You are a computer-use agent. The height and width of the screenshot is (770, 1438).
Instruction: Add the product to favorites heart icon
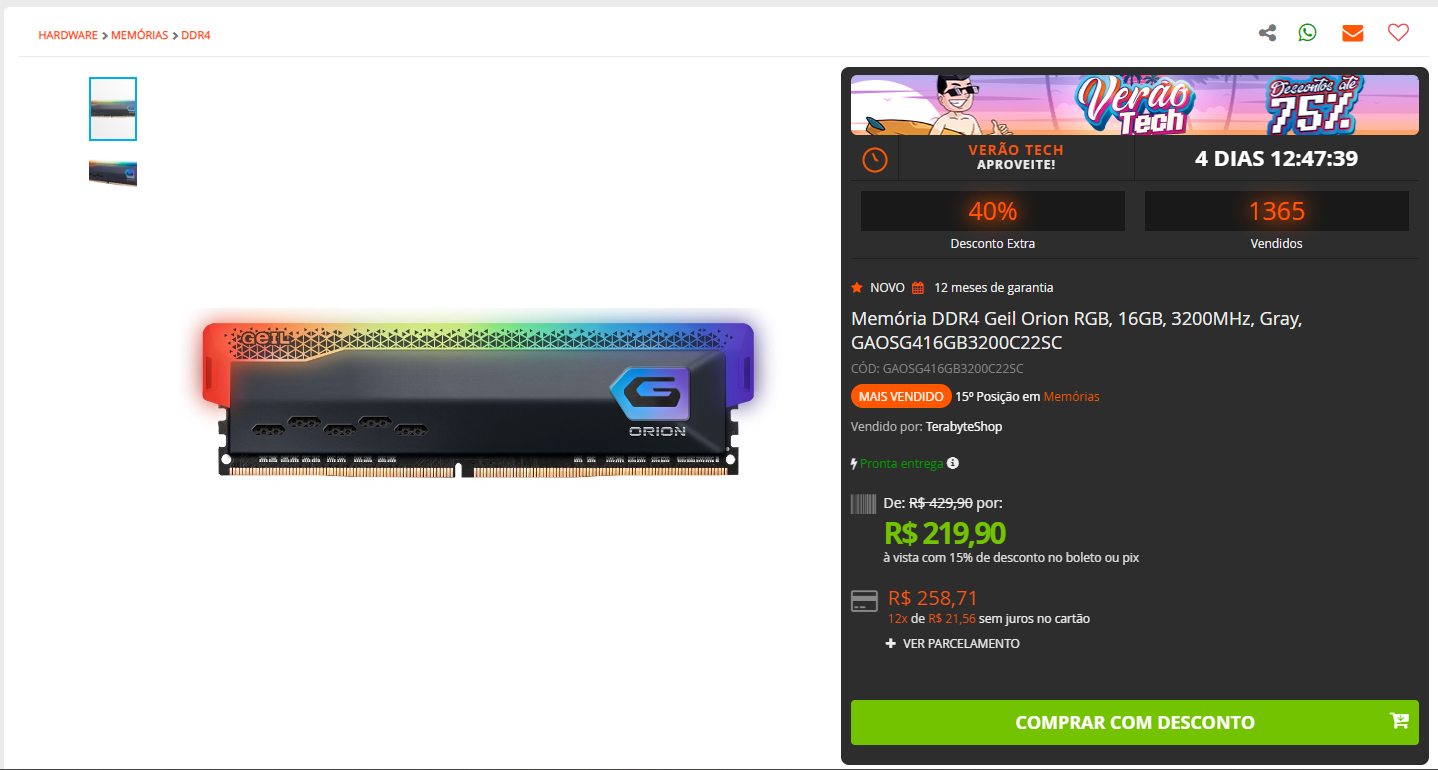[x=1398, y=33]
